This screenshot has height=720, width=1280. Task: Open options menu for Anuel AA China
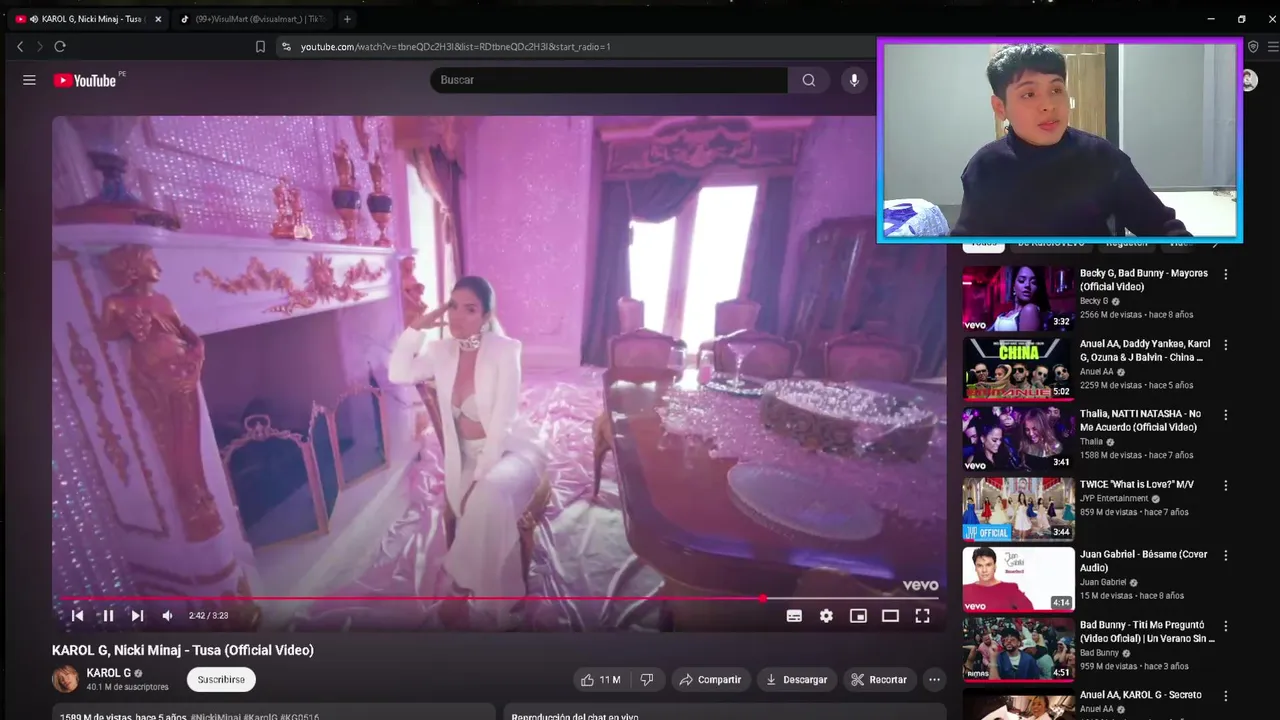click(x=1226, y=345)
